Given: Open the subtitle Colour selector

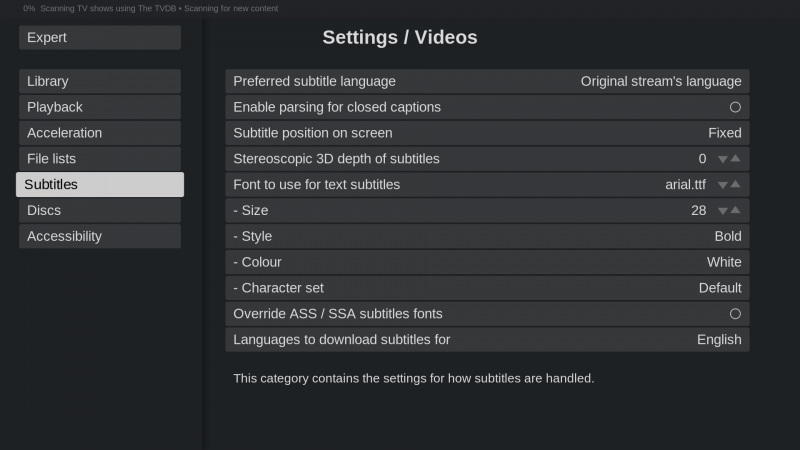Looking at the screenshot, I should coord(487,263).
